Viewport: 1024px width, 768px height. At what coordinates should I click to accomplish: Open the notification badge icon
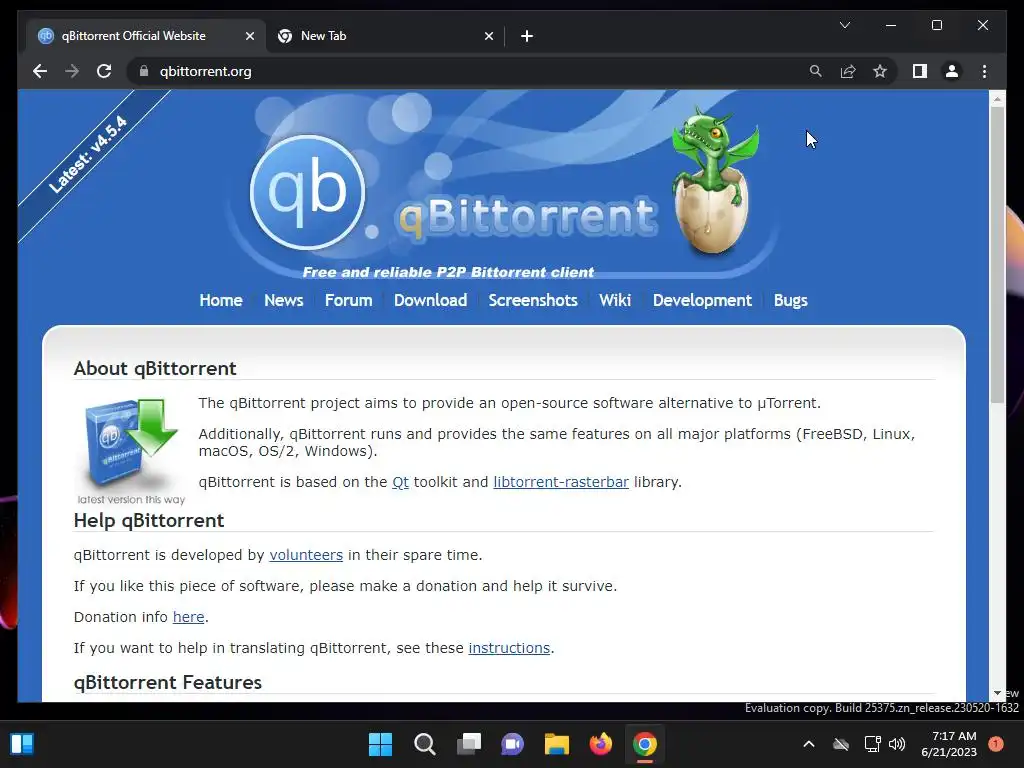[996, 744]
